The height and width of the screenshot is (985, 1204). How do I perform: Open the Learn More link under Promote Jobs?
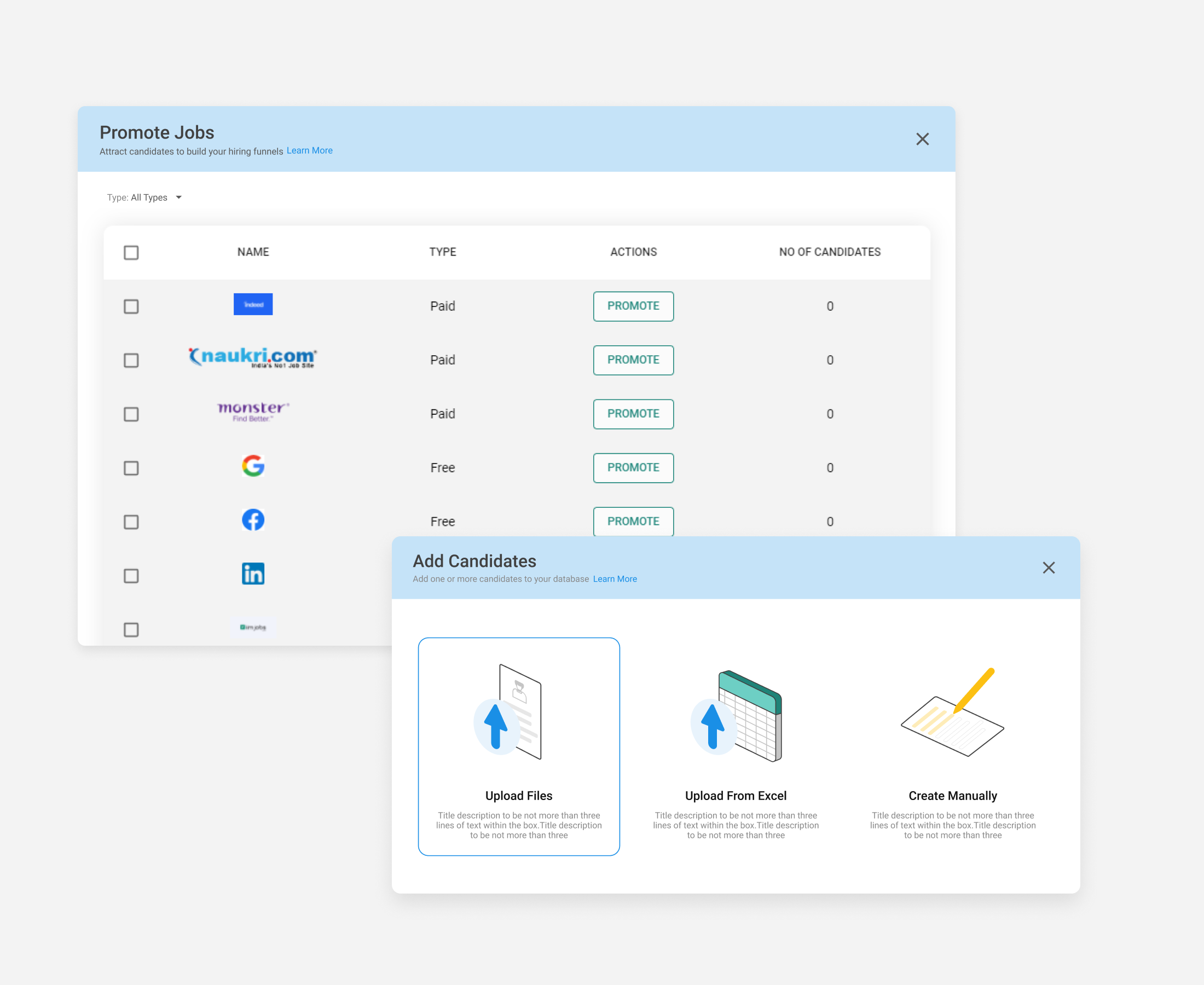click(309, 150)
